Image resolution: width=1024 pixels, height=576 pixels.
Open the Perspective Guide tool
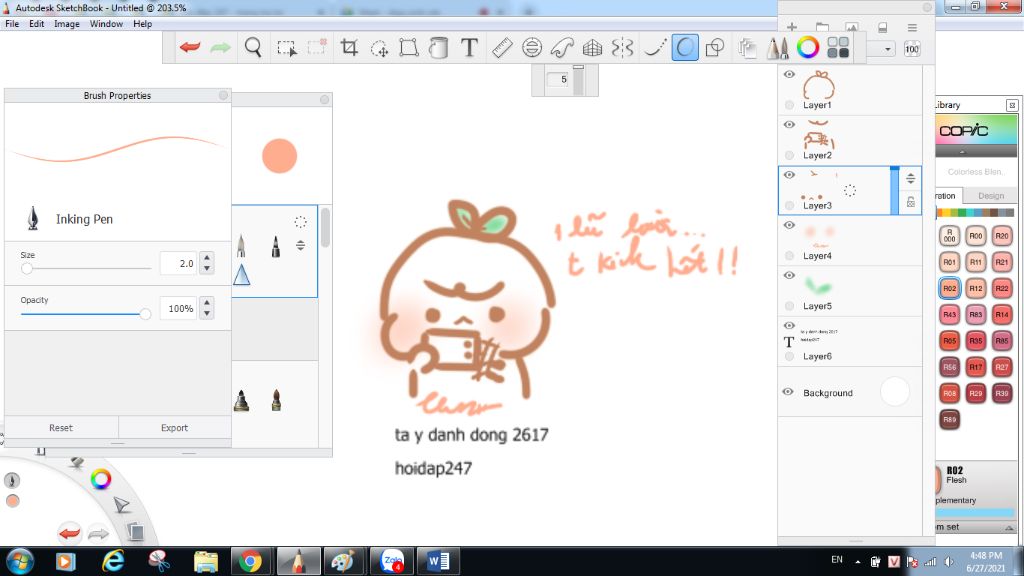(592, 47)
